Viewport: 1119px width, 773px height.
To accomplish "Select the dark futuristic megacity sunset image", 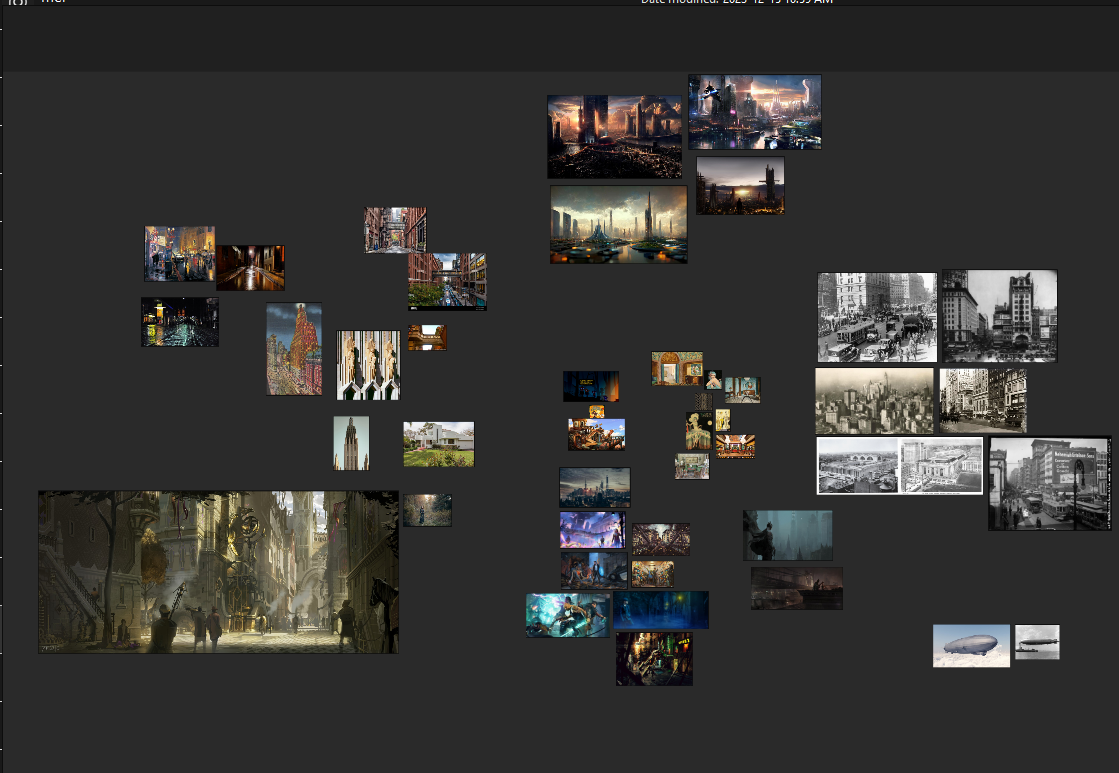I will click(614, 136).
